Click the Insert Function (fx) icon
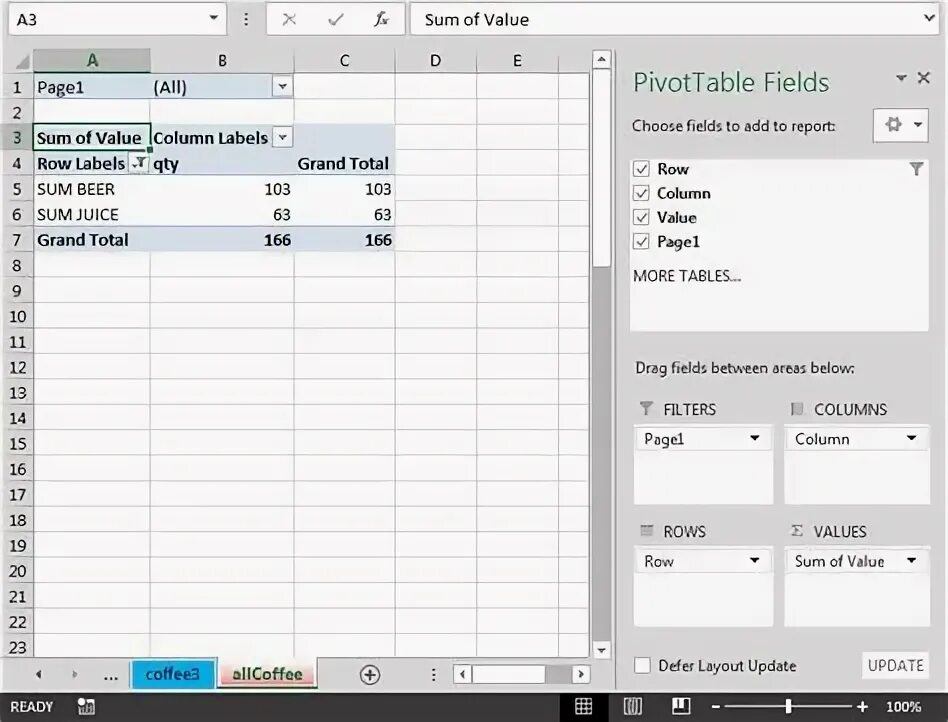The width and height of the screenshot is (948, 722). click(x=380, y=18)
